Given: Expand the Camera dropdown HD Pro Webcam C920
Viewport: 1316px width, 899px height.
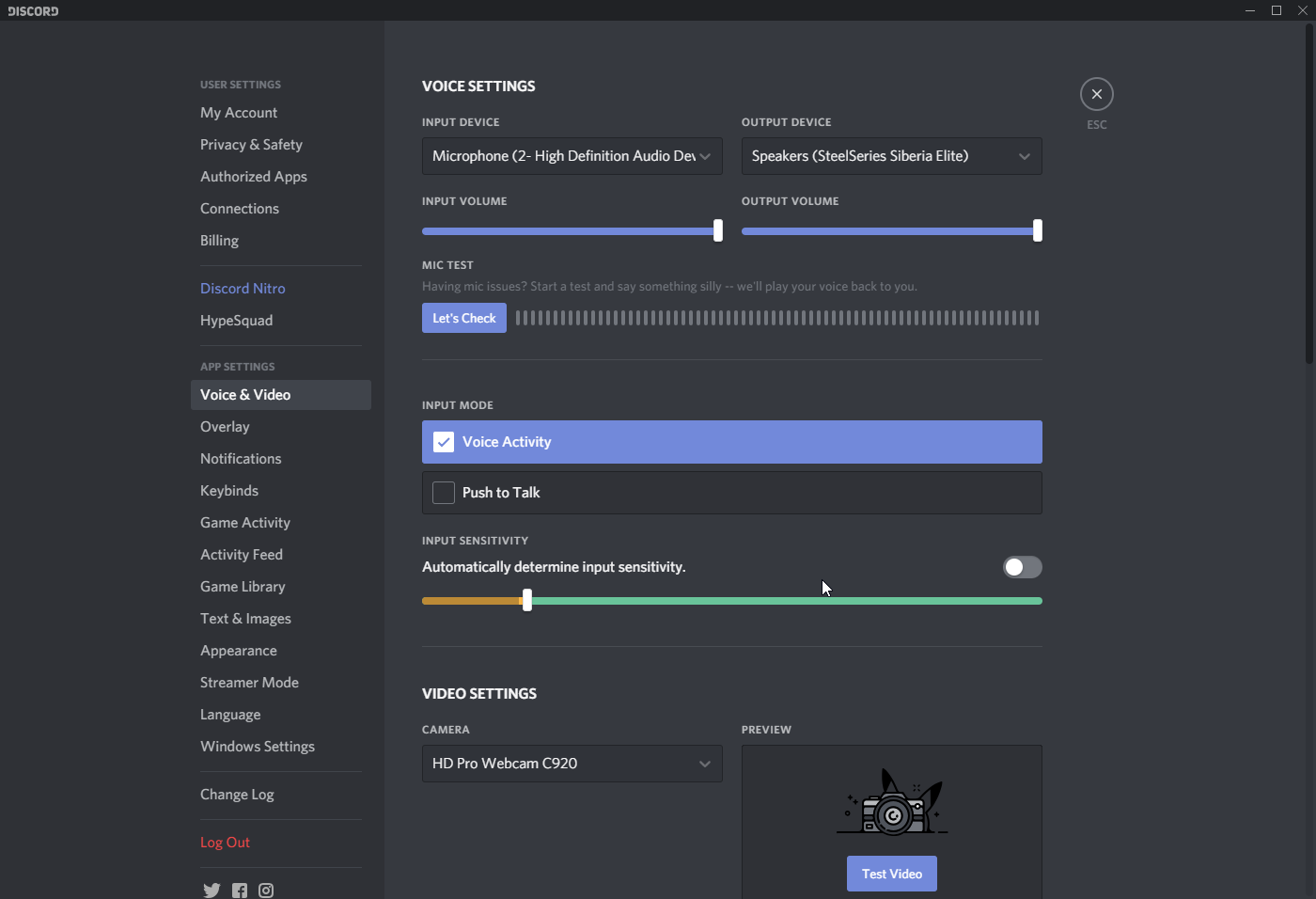Looking at the screenshot, I should click(x=572, y=764).
